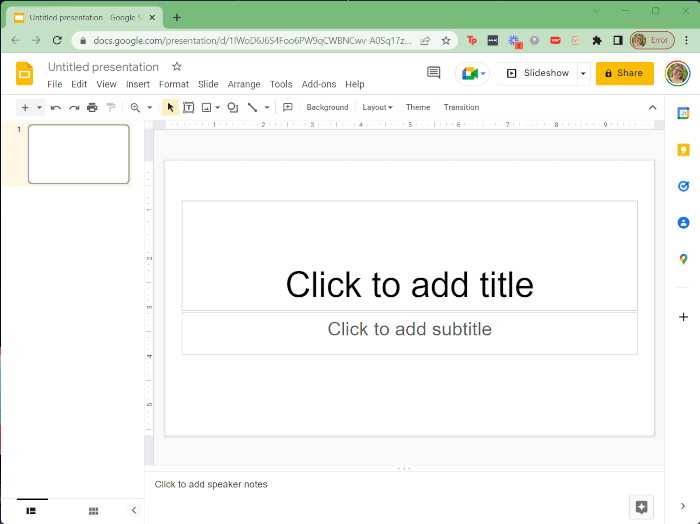Open Google Tasks side panel
Screen dimensions: 700x524
click(x=683, y=186)
